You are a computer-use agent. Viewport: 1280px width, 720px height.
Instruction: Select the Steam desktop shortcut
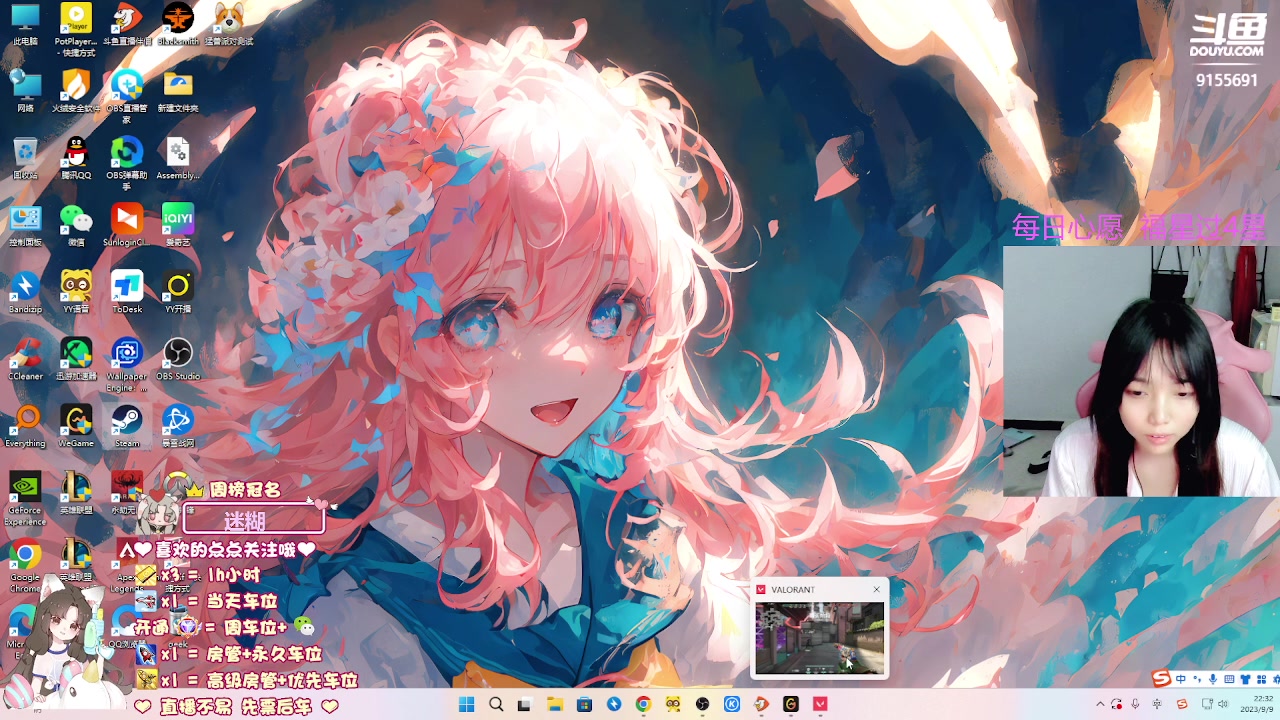click(127, 426)
